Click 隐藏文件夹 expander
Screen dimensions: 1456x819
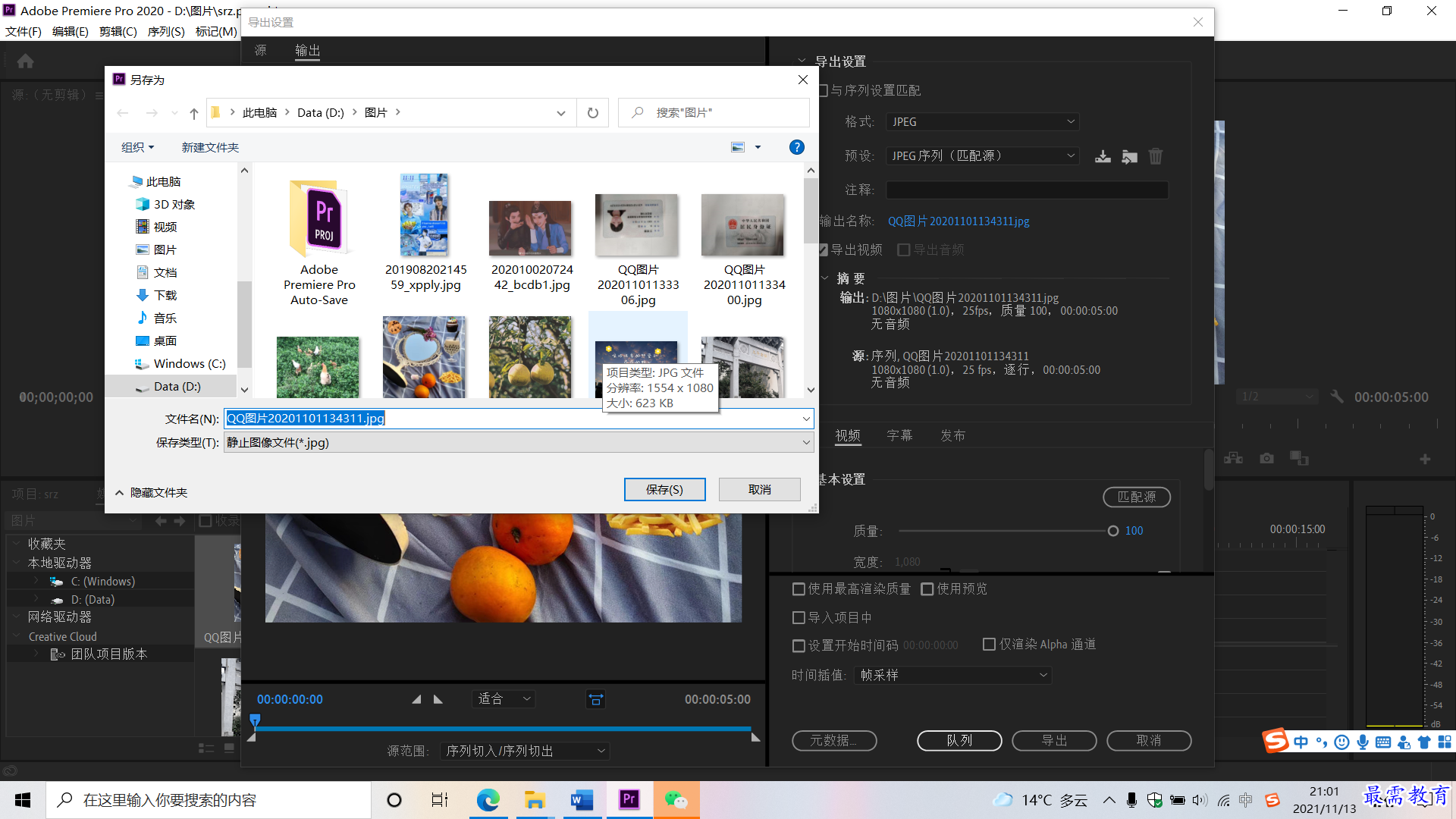click(x=151, y=492)
